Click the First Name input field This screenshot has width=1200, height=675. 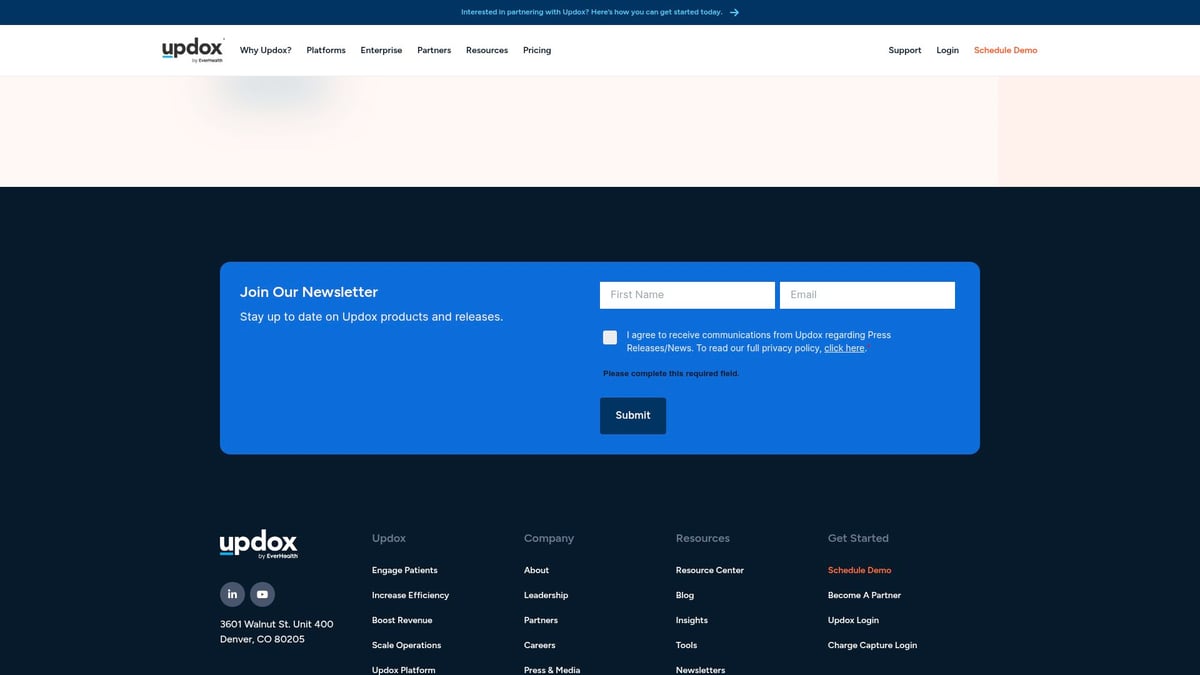click(x=687, y=294)
